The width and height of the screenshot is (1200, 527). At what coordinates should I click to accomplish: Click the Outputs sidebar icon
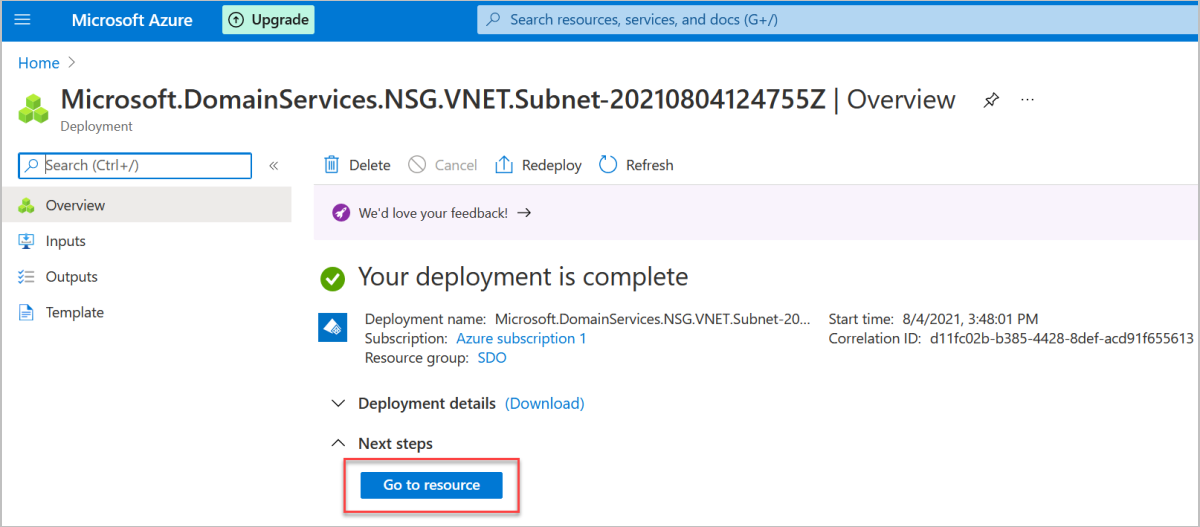[x=26, y=277]
